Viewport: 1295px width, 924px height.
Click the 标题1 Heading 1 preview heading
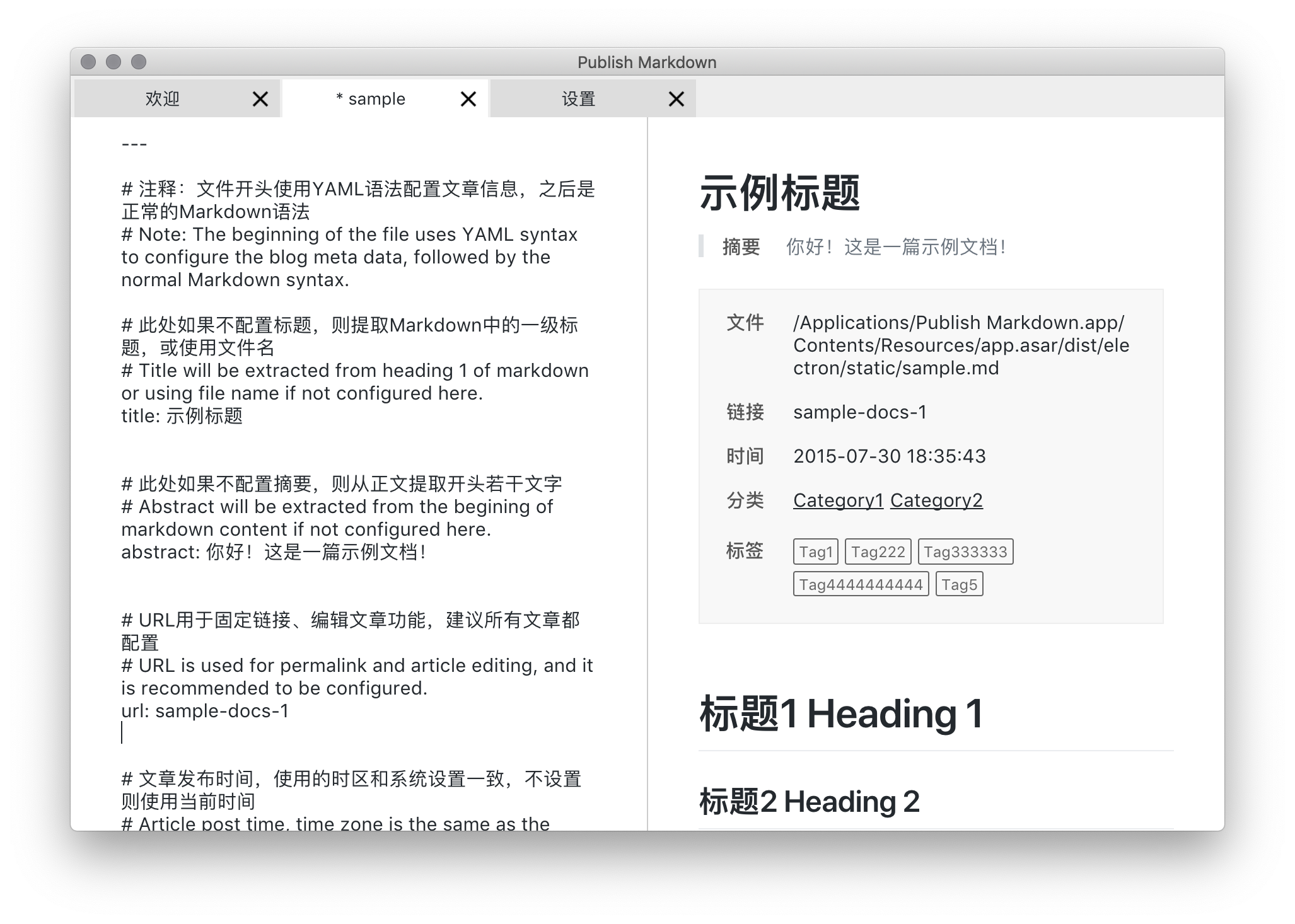pyautogui.click(x=841, y=714)
